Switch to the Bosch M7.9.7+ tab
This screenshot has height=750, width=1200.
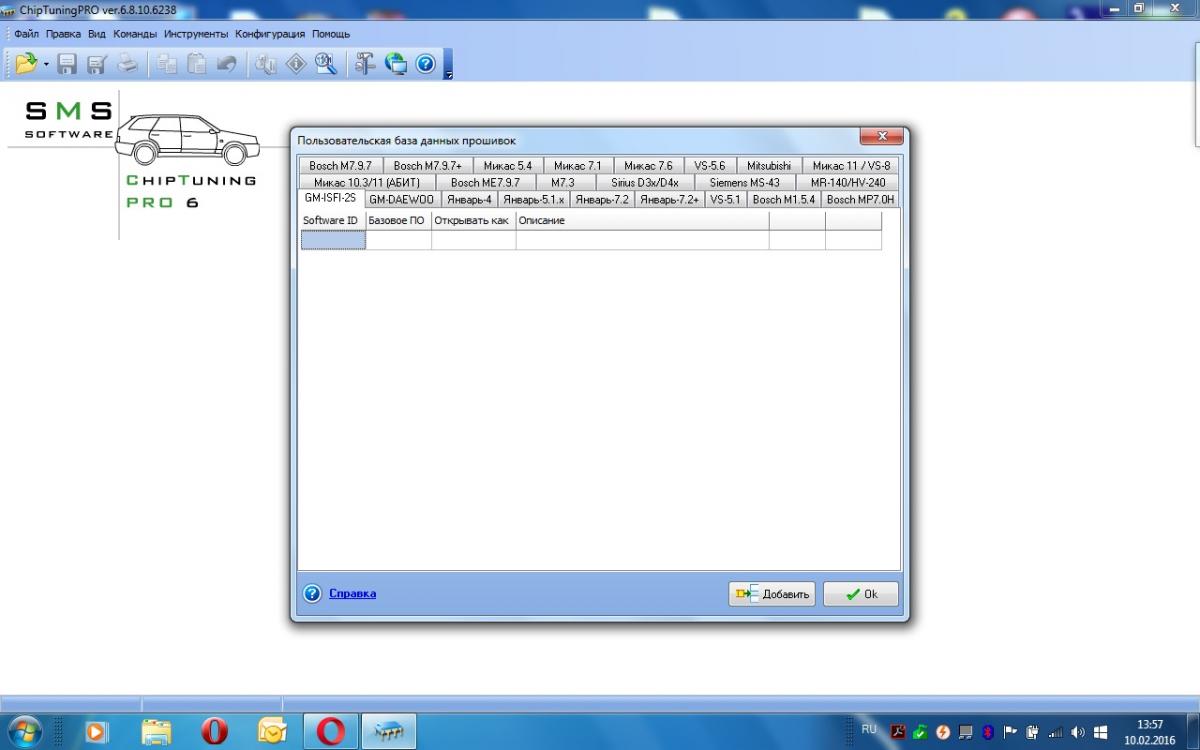[x=427, y=166]
